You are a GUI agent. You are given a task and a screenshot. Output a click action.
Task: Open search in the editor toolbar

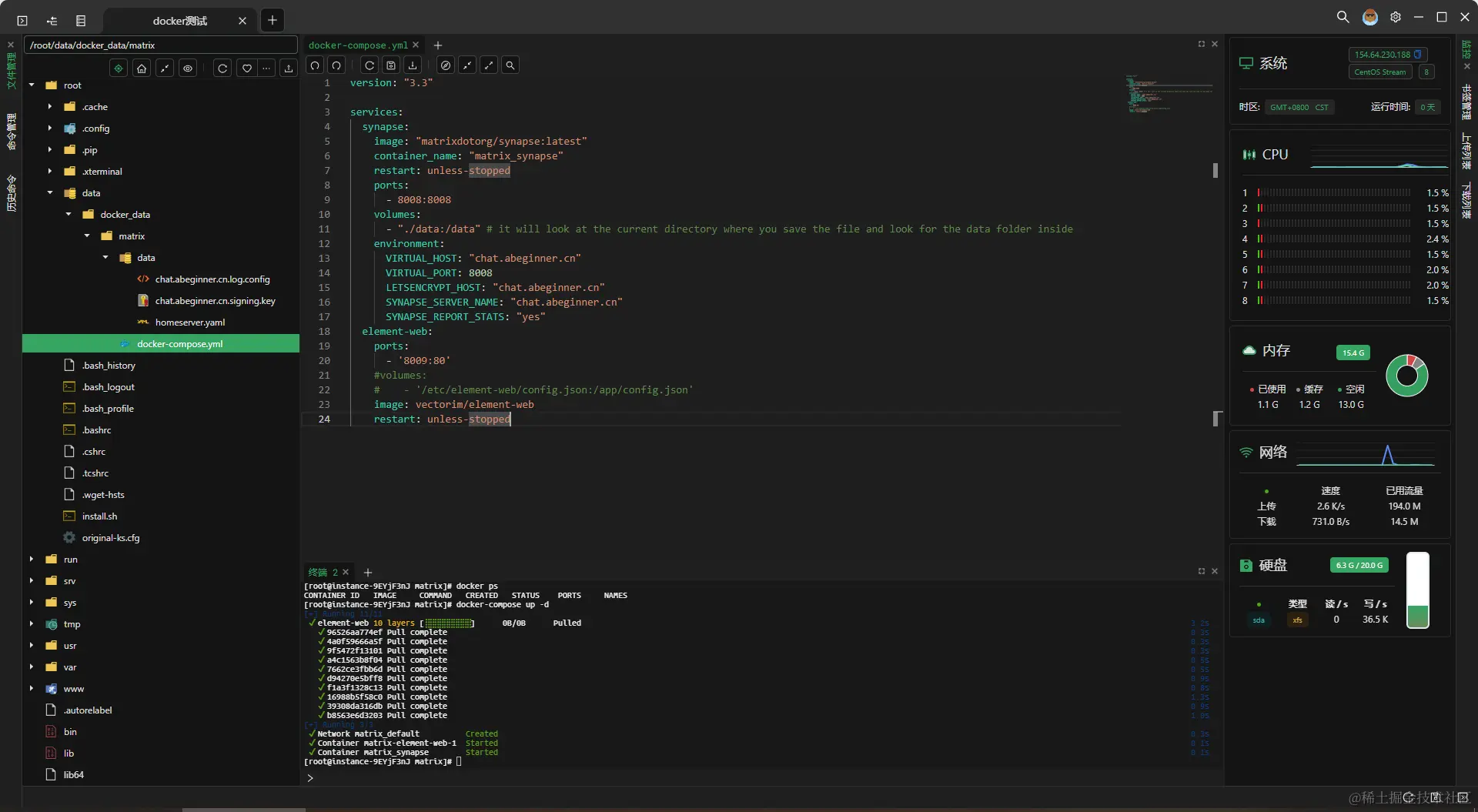(510, 65)
